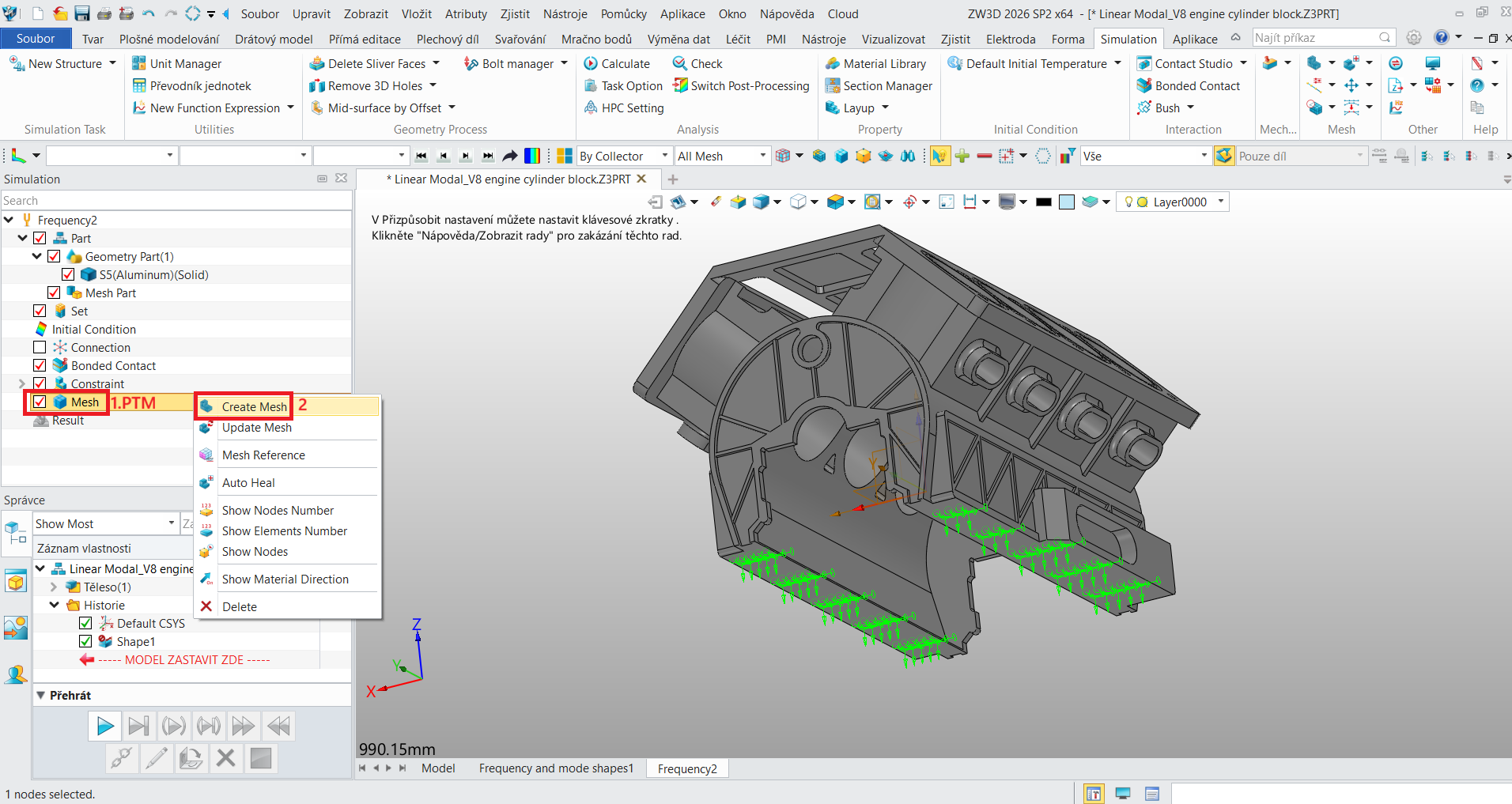The image size is (1512, 804).
Task: Select the Bonded Contact tool
Action: [1189, 85]
